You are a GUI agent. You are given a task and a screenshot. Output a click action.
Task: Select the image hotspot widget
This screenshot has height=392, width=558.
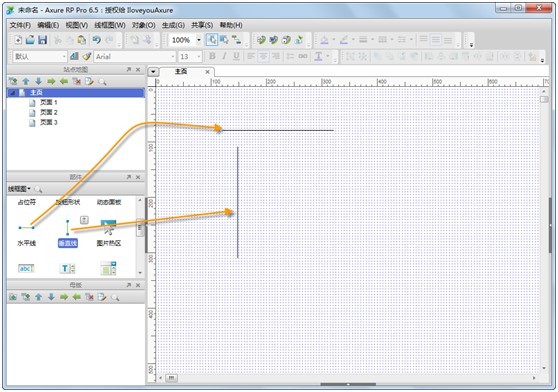(x=109, y=233)
